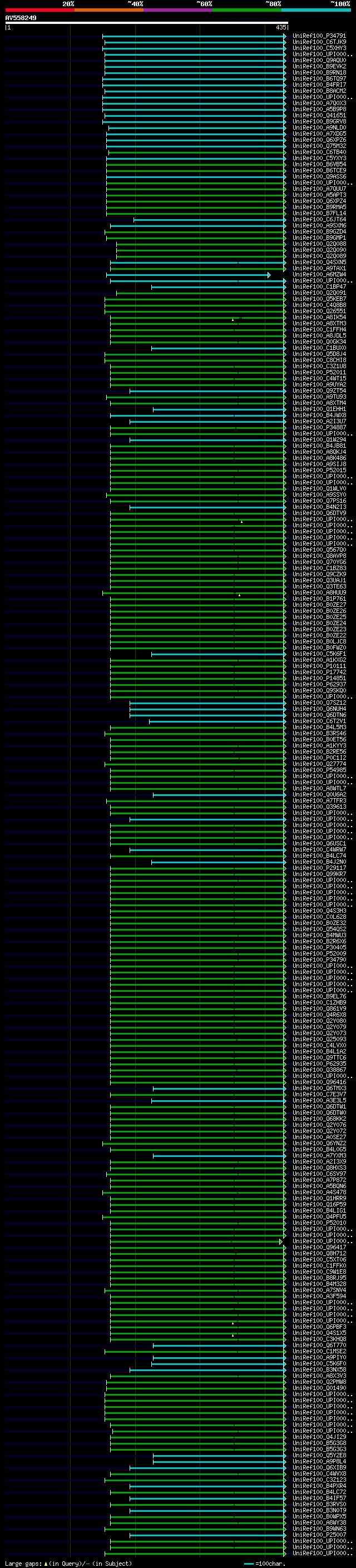Viewport: 356px width, 1568px height.
Task: Select label UniRef100_B8ACM2
Action: point(319,91)
